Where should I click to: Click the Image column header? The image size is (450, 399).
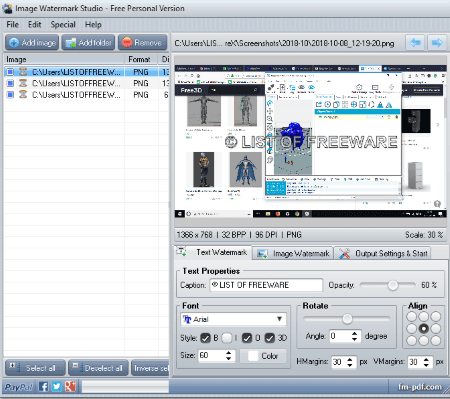(64, 59)
